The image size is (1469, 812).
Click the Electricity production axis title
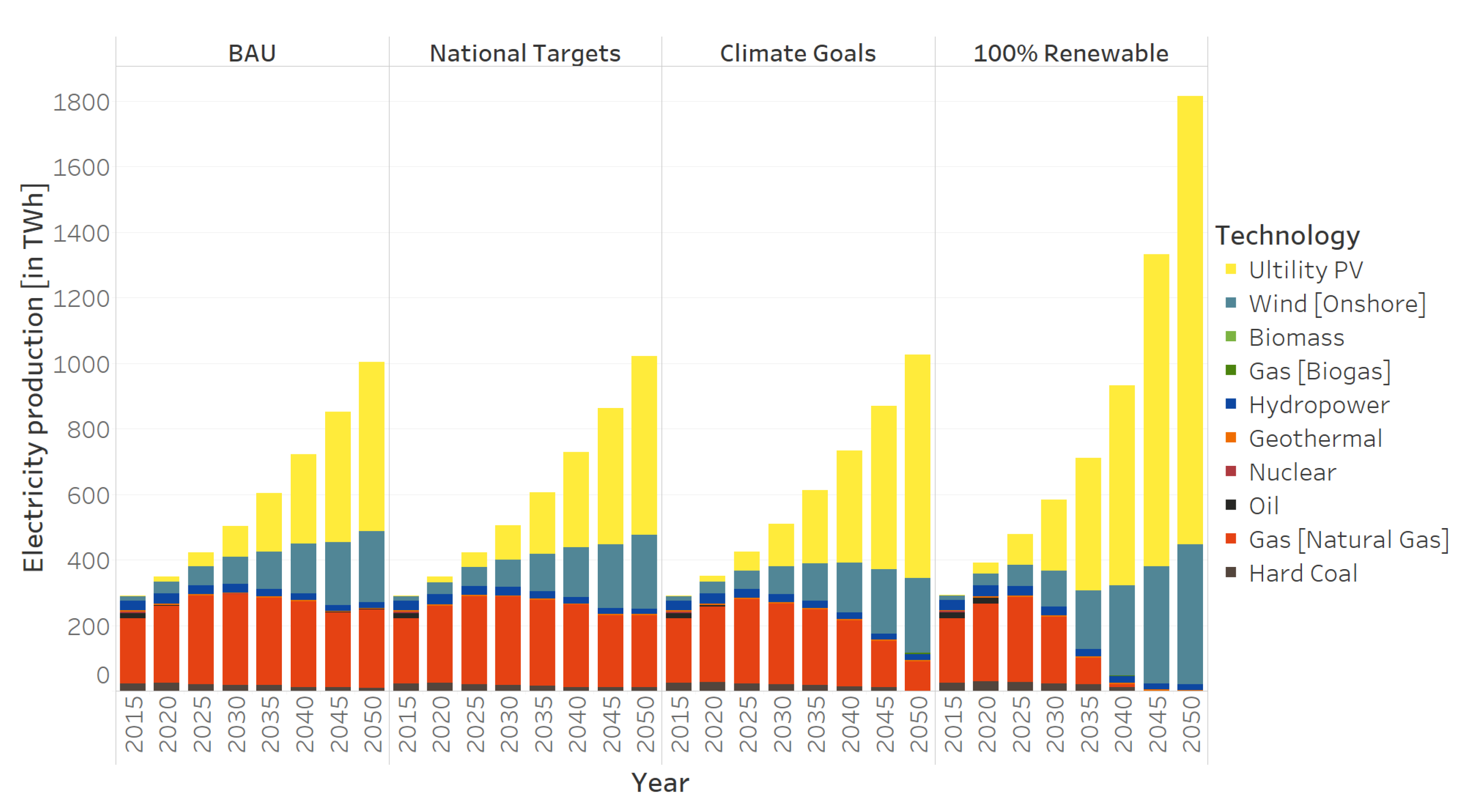coord(33,377)
